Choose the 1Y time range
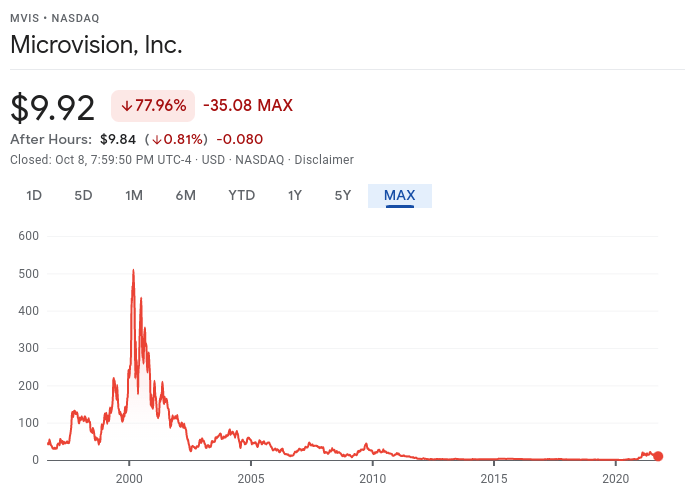685x484 pixels. tap(294, 195)
